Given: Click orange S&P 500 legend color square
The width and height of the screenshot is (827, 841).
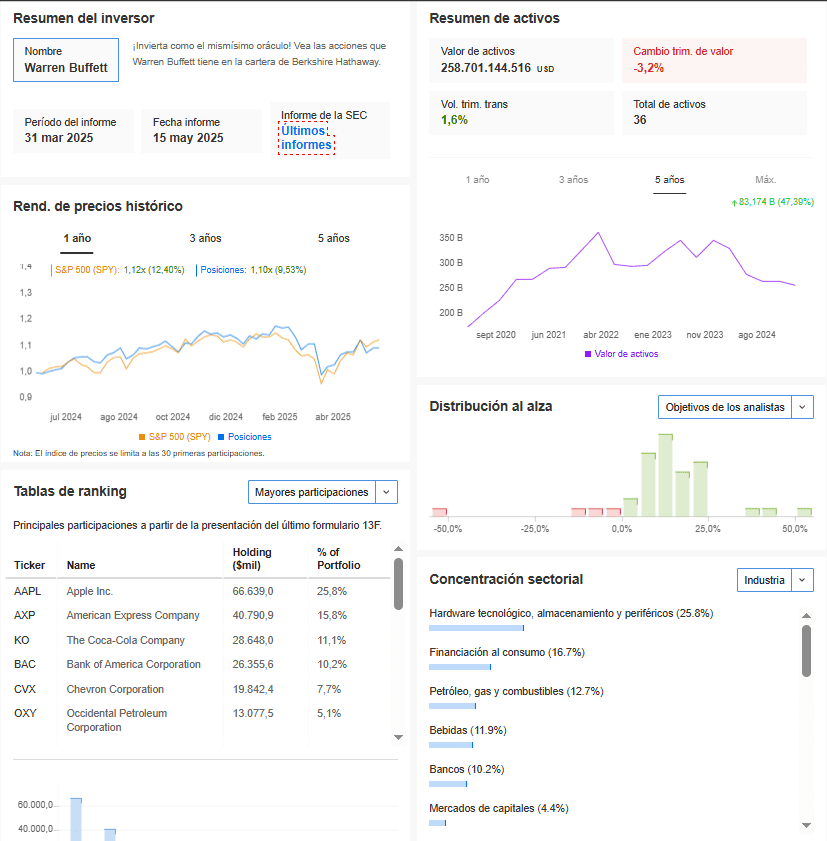Looking at the screenshot, I should 142,437.
